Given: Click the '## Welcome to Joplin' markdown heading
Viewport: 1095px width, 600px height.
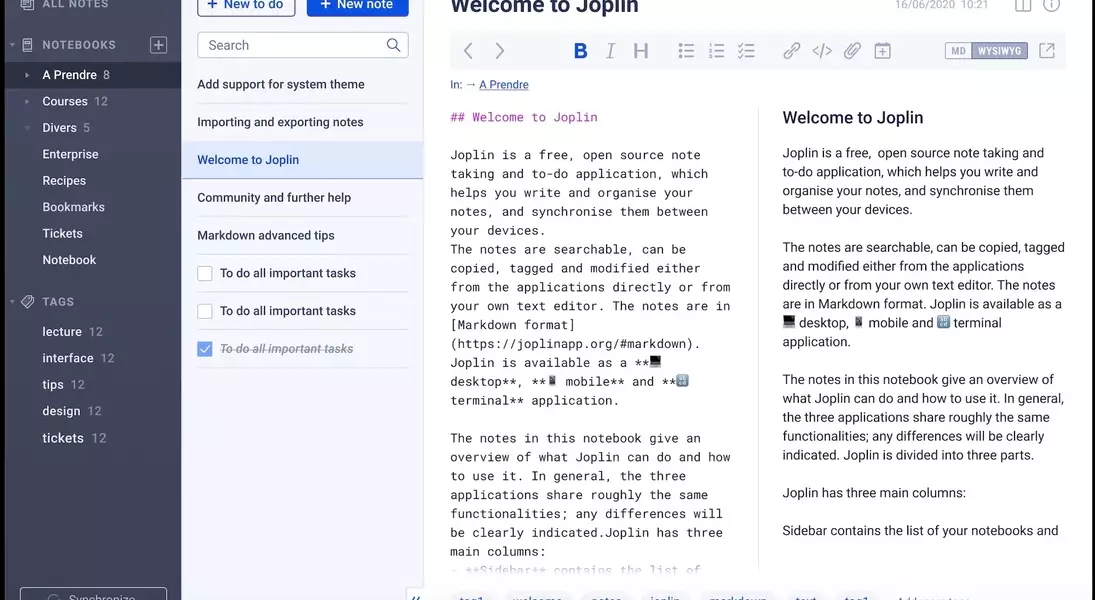Looking at the screenshot, I should coord(524,117).
